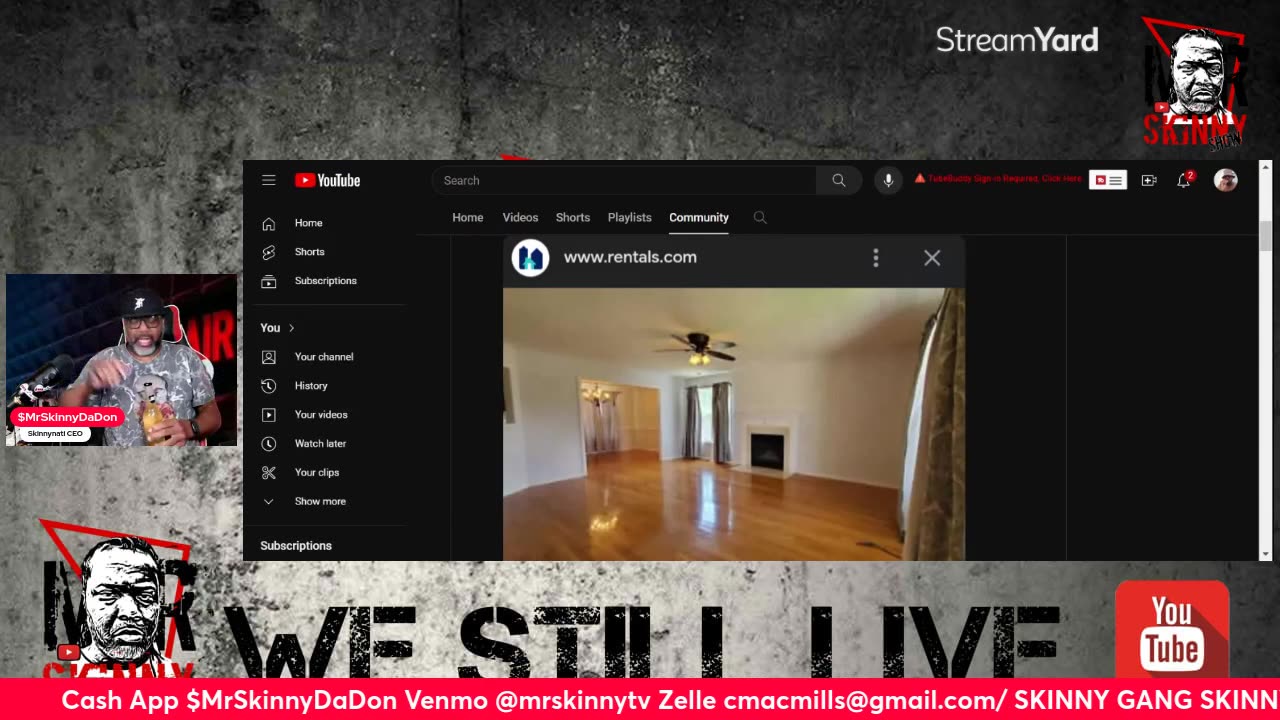This screenshot has width=1280, height=720.
Task: Switch to the Shorts channel tab
Action: point(573,217)
